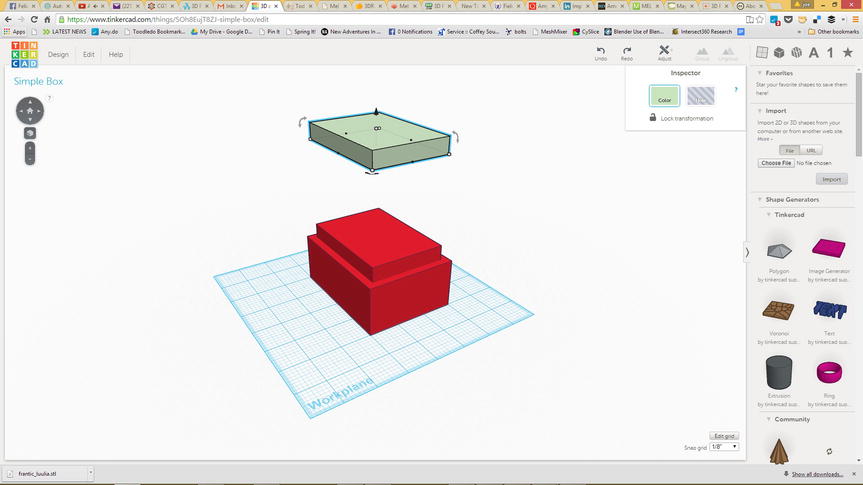Click the Redo arrow icon
This screenshot has width=863, height=485.
pyautogui.click(x=626, y=51)
